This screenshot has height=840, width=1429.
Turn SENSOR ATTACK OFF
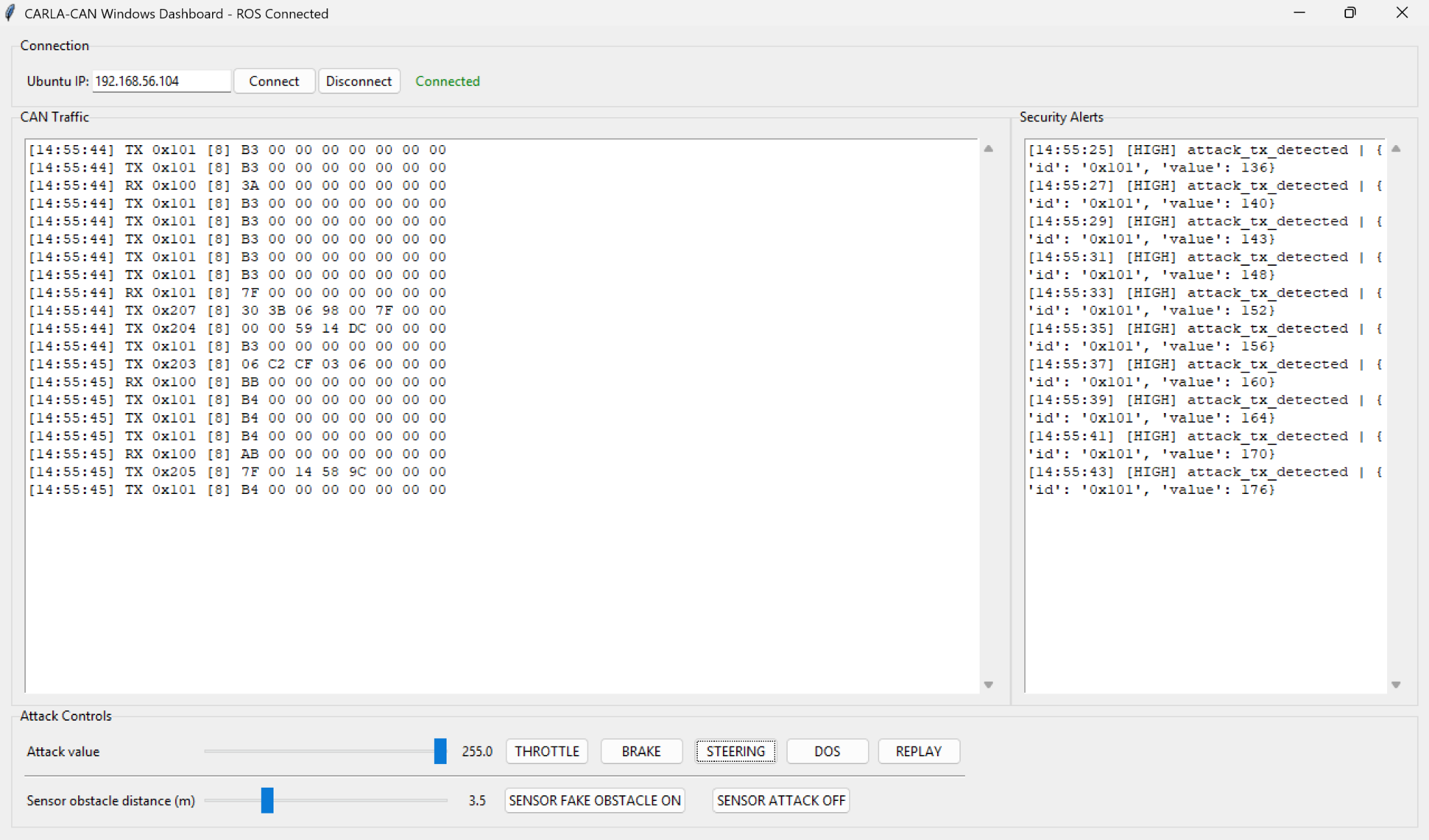[781, 800]
